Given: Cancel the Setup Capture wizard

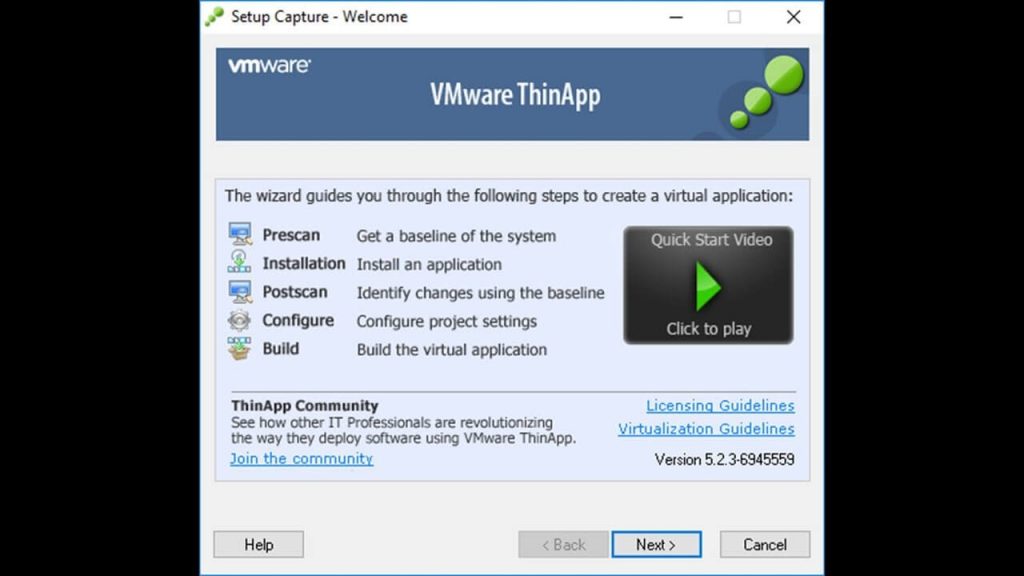Looking at the screenshot, I should (x=765, y=544).
